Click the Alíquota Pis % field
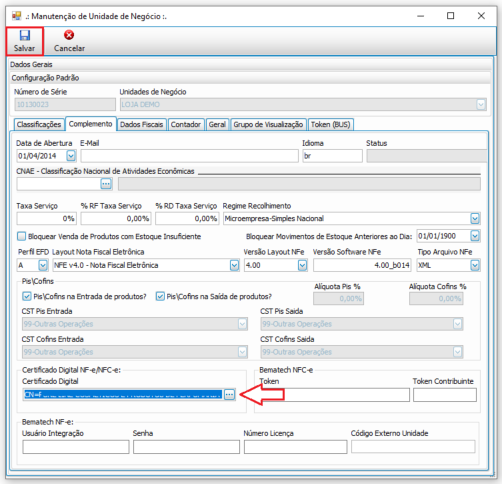This screenshot has width=502, height=484. click(x=338, y=299)
